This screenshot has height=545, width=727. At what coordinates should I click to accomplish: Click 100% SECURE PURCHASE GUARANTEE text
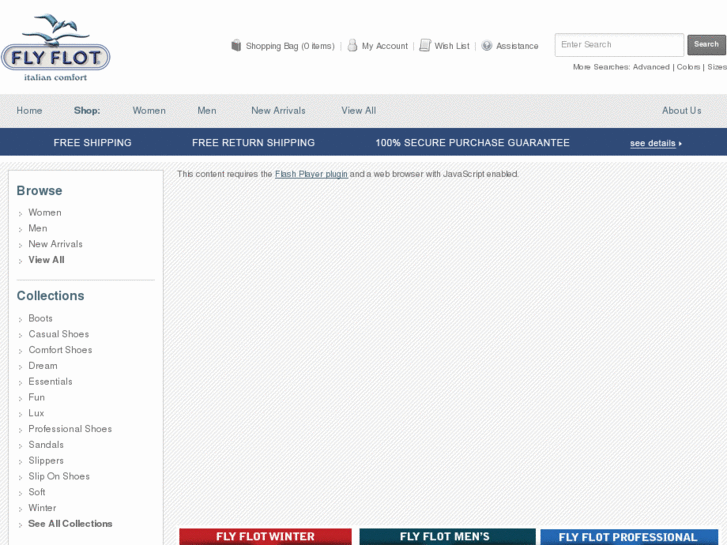coord(472,143)
